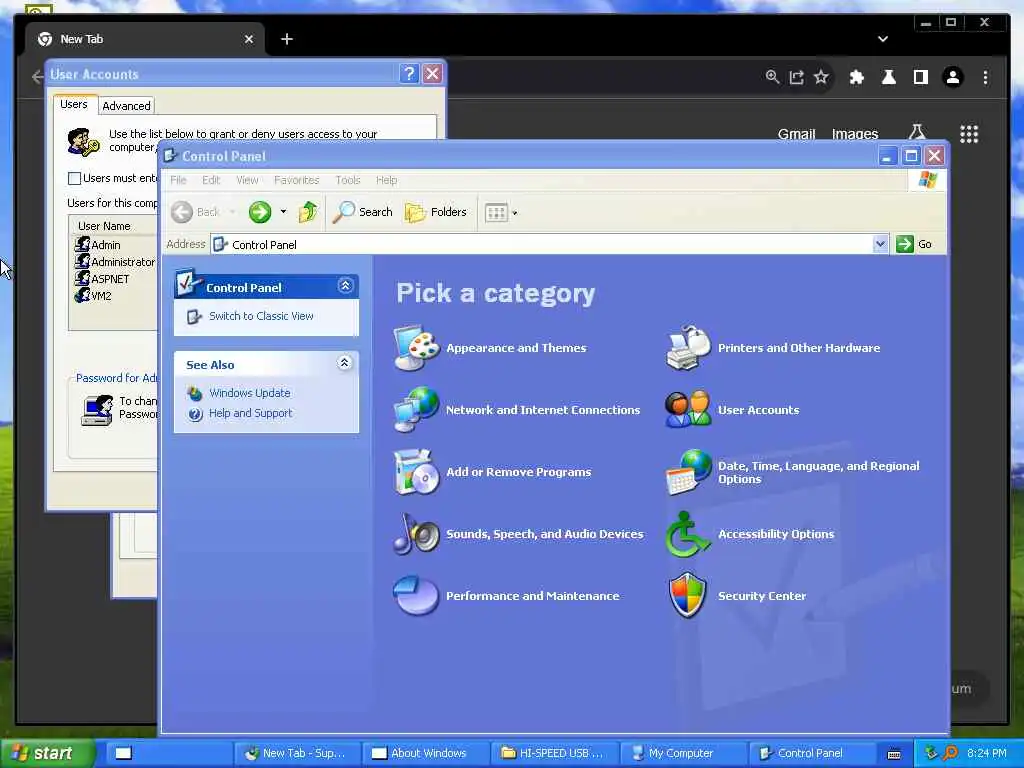Expand the Forward button history dropdown arrow
Image resolution: width=1024 pixels, height=768 pixels.
coord(283,212)
